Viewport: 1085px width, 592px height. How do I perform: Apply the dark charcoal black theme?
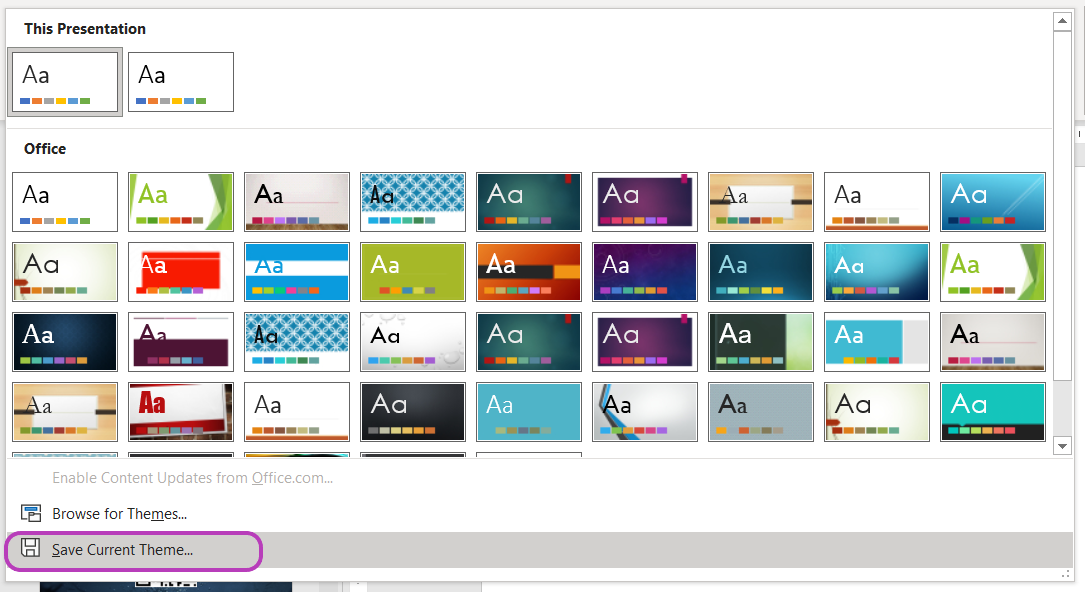(412, 411)
